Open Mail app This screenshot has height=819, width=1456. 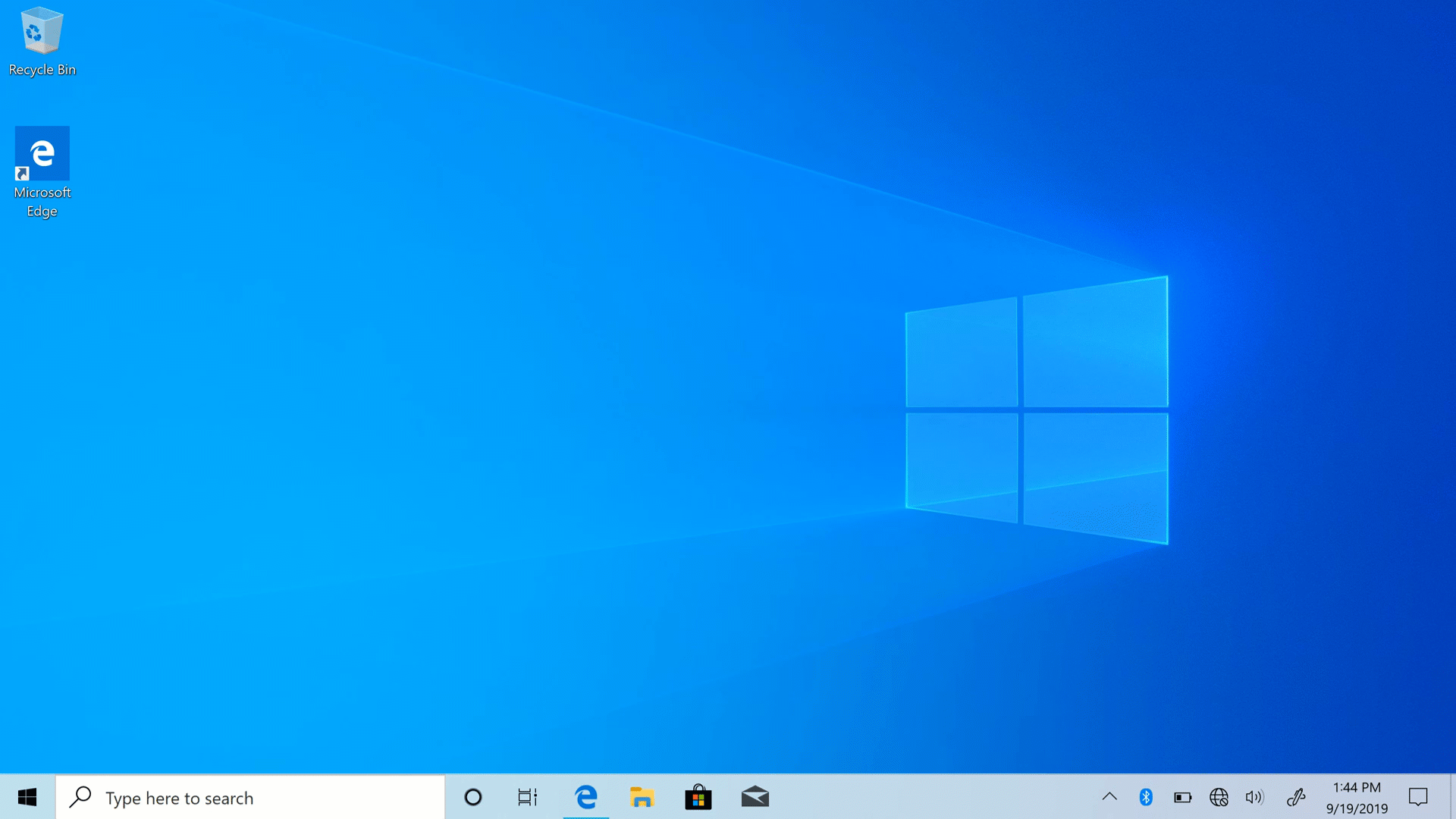coord(756,797)
